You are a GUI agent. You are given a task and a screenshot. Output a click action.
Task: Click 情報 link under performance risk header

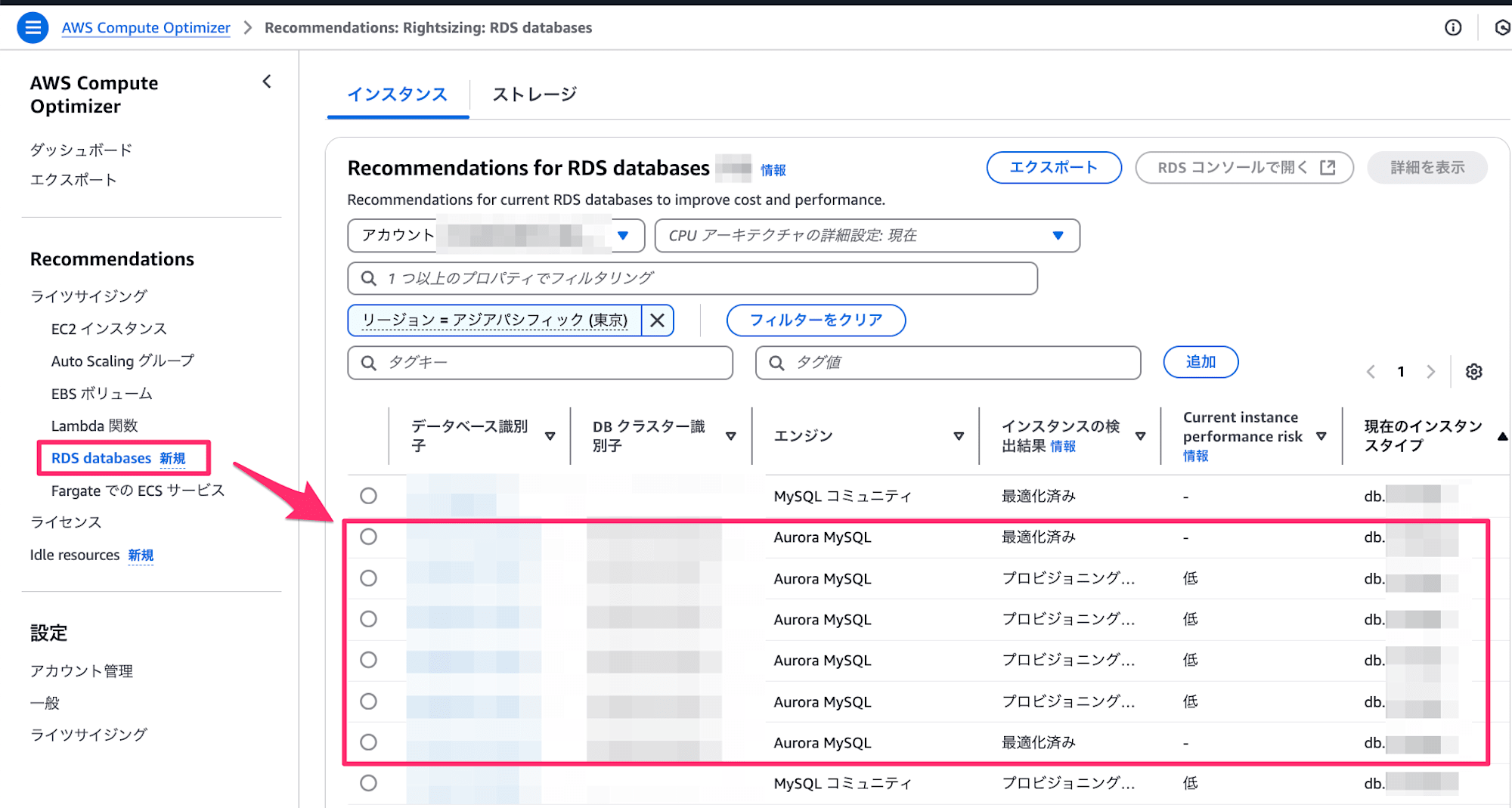[x=1196, y=456]
